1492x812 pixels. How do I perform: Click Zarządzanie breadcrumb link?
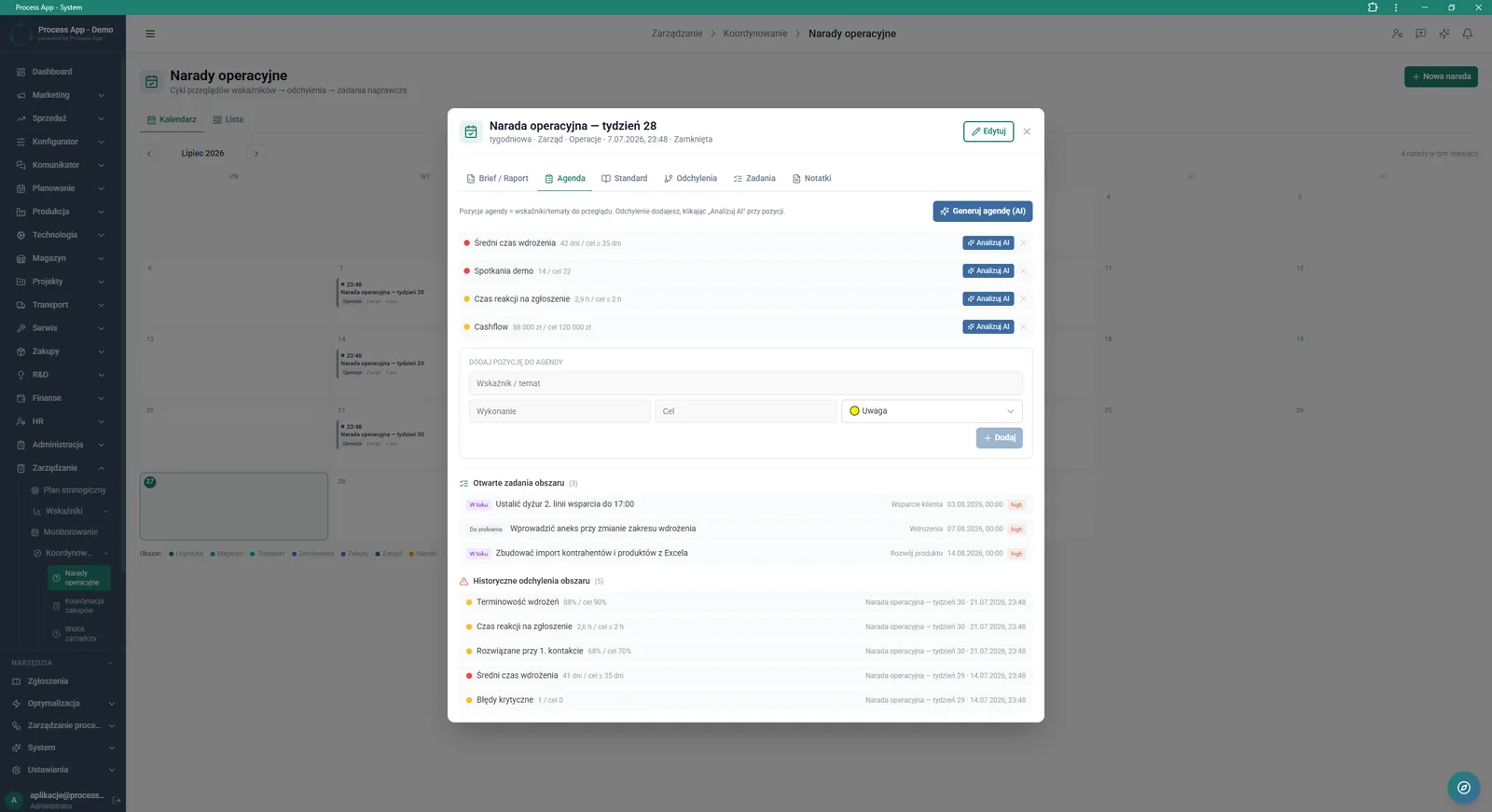pos(677,34)
